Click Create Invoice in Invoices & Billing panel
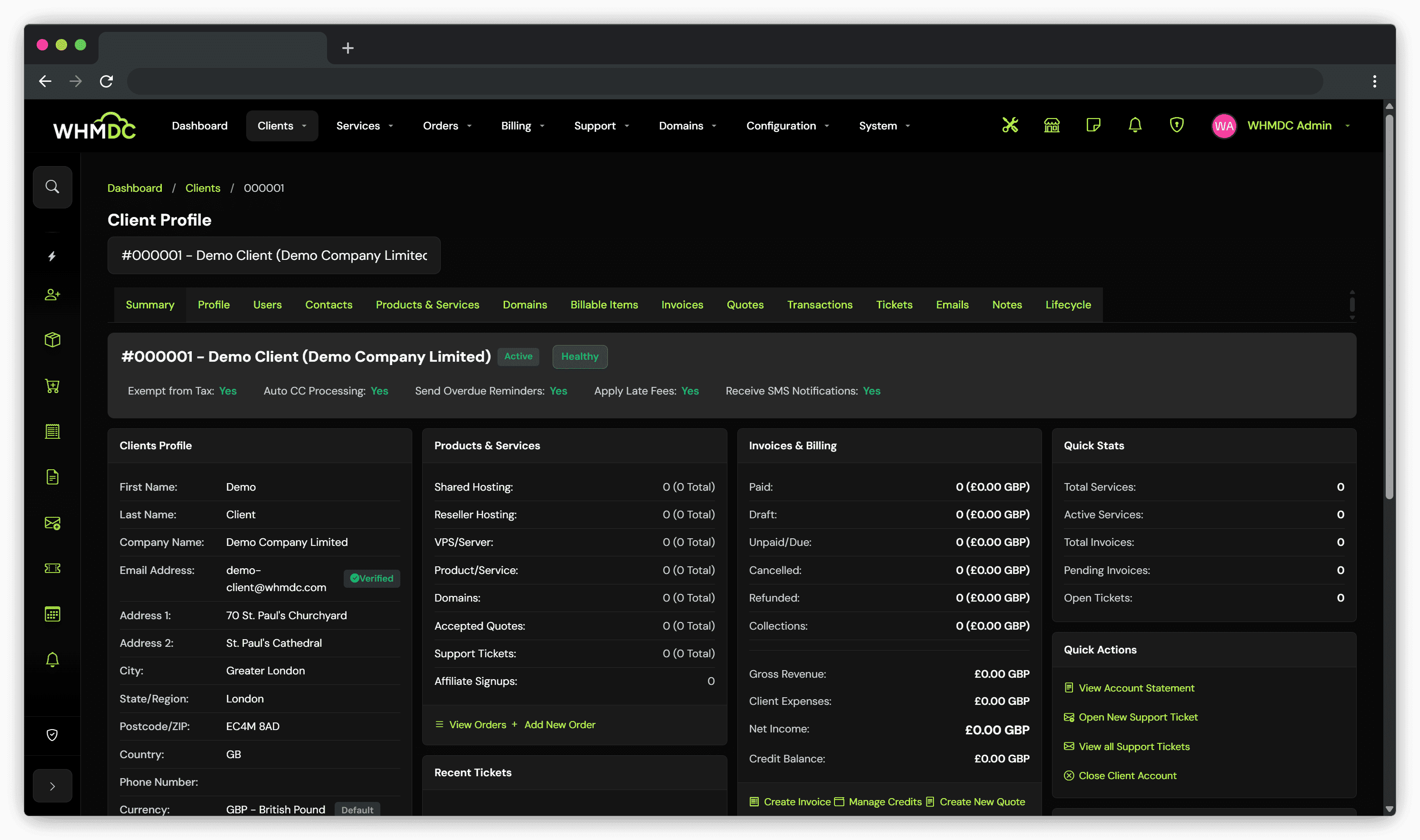The image size is (1420, 840). tap(789, 801)
